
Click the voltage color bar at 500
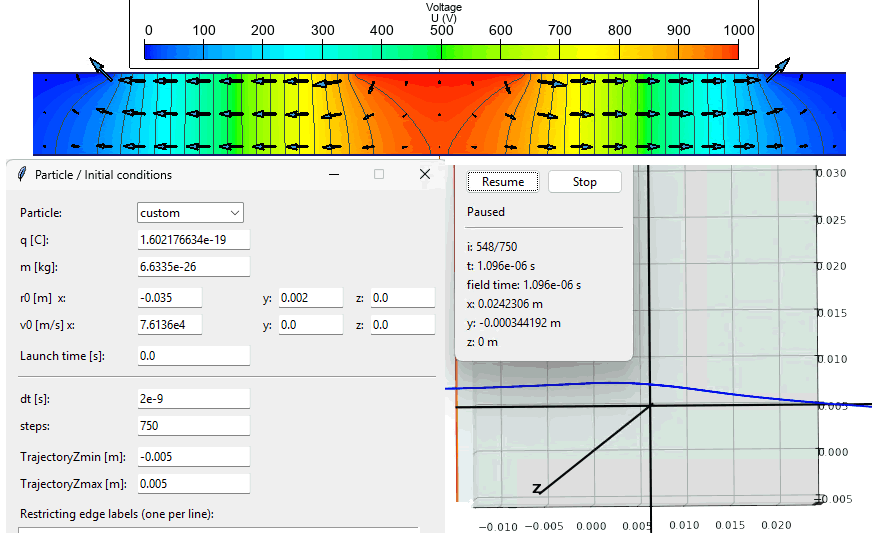442,51
